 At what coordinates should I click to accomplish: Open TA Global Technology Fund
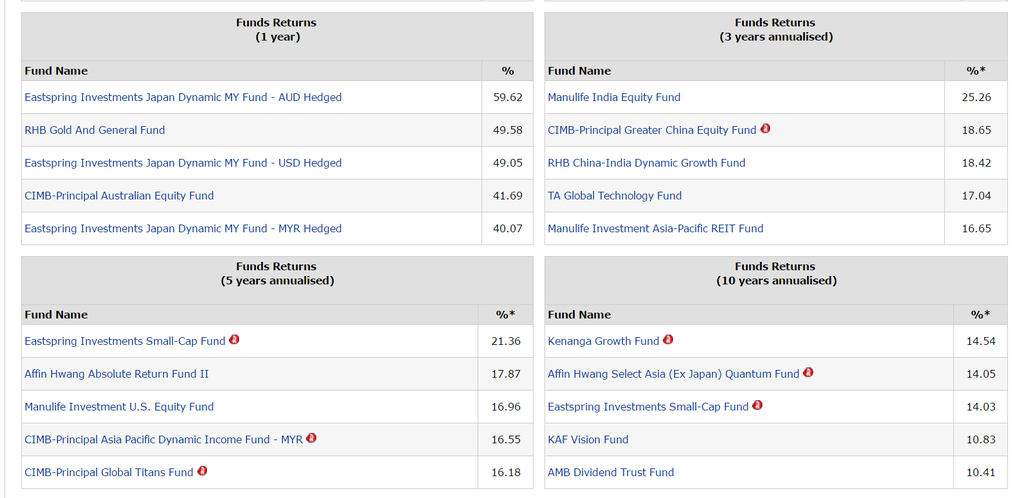pos(614,196)
